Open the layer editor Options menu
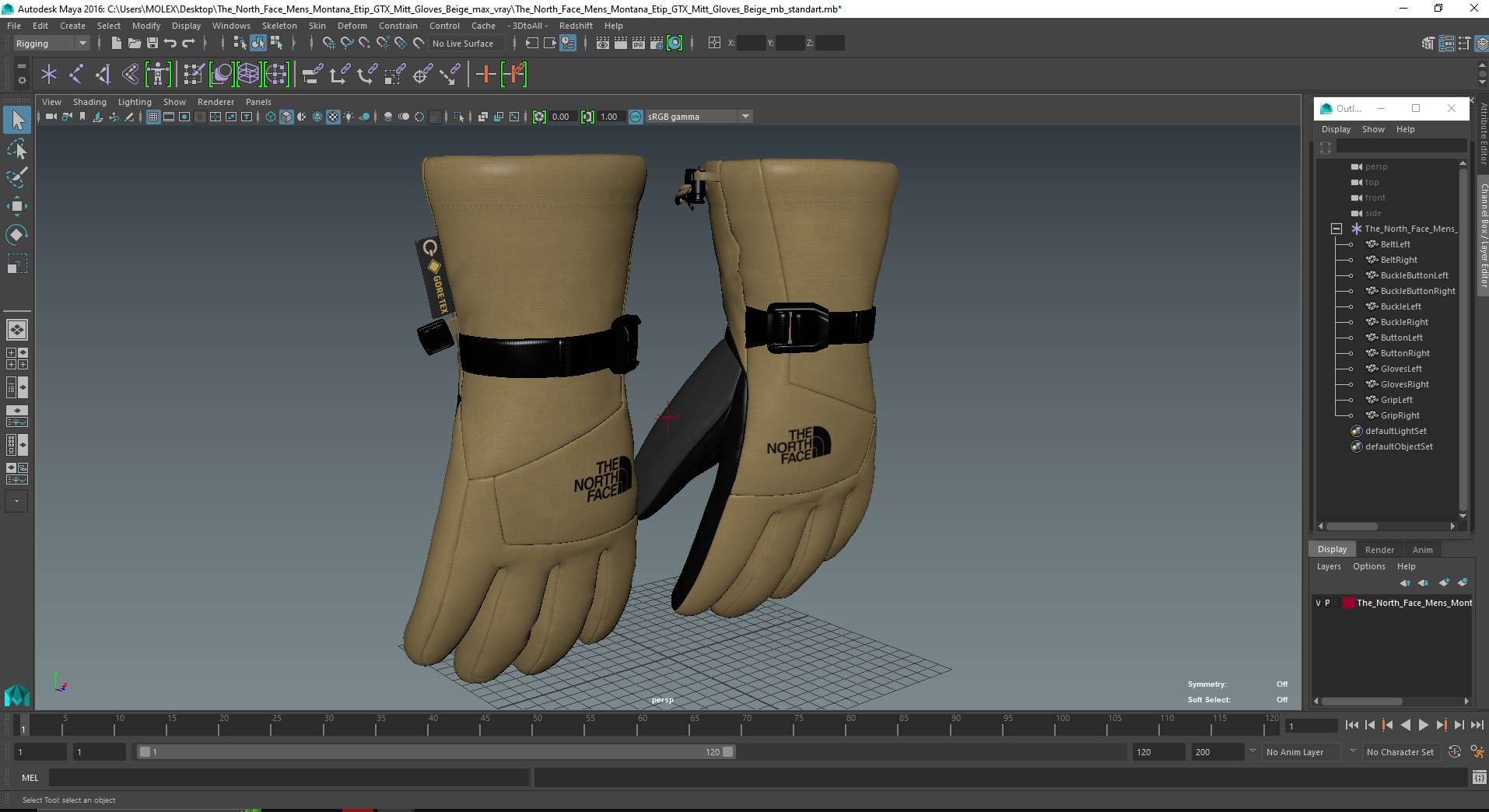This screenshot has width=1489, height=812. 1368,566
